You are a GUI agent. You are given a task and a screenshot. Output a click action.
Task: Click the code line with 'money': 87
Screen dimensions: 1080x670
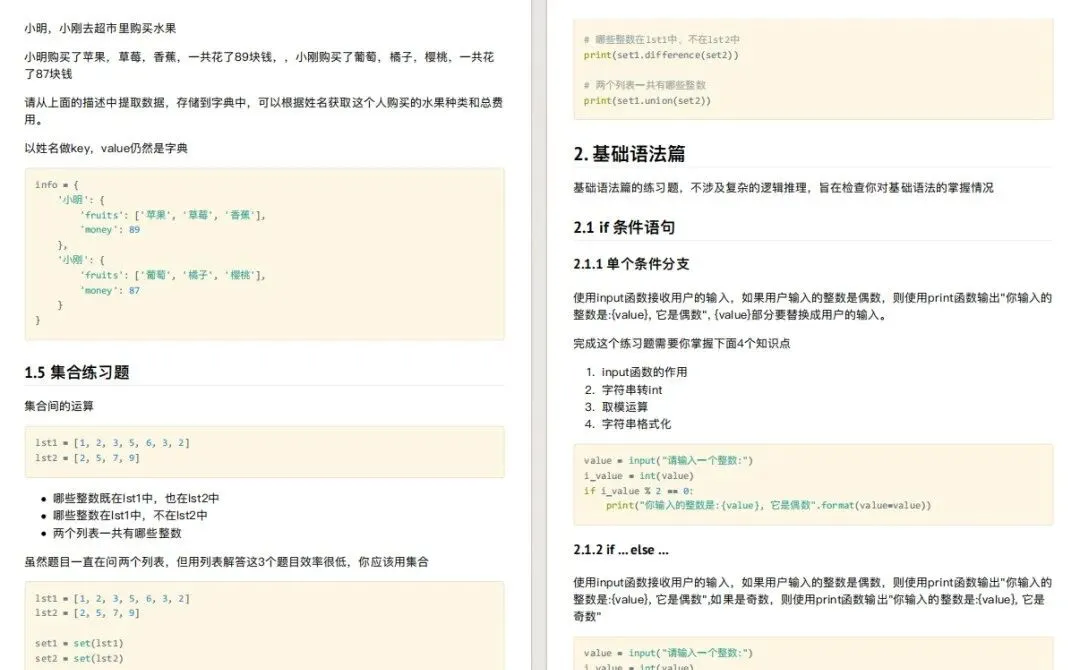(110, 290)
